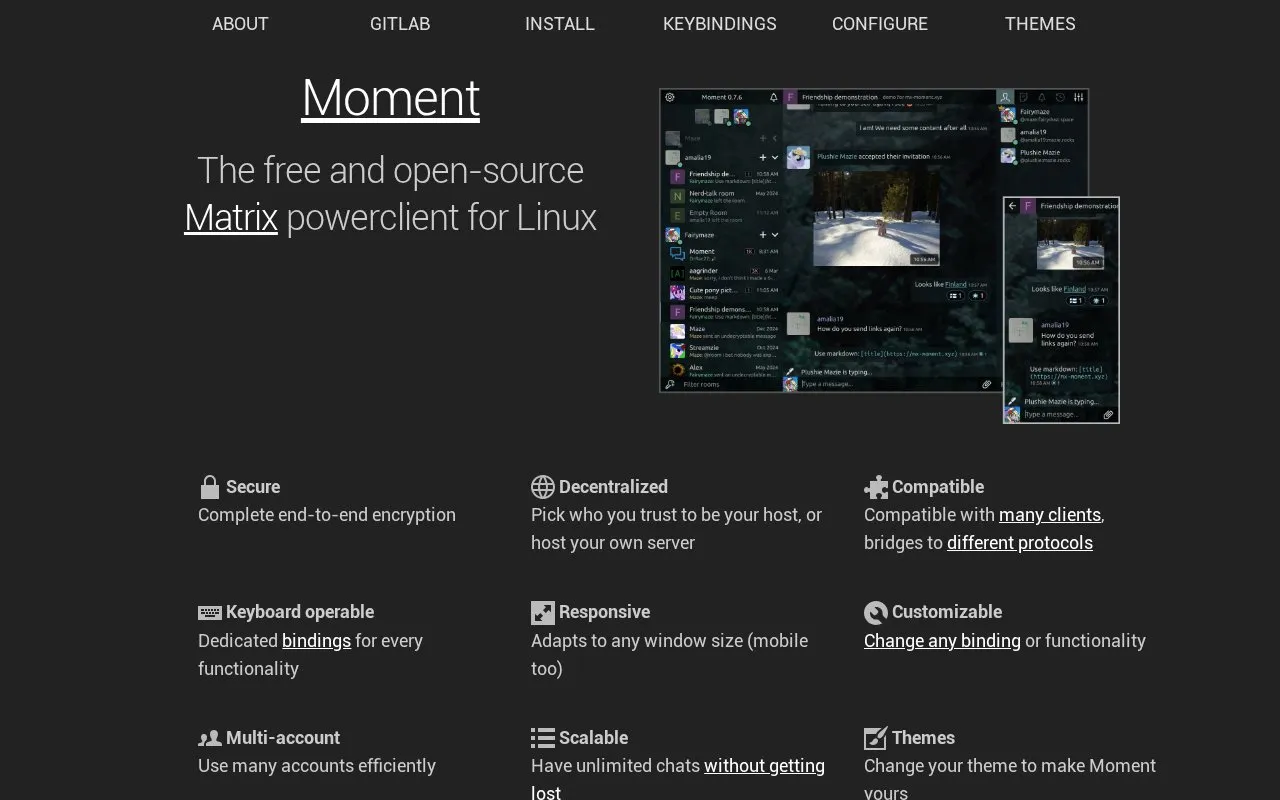Click the puzzle piece icon beside Compatible
This screenshot has height=800, width=1280.
click(x=876, y=487)
